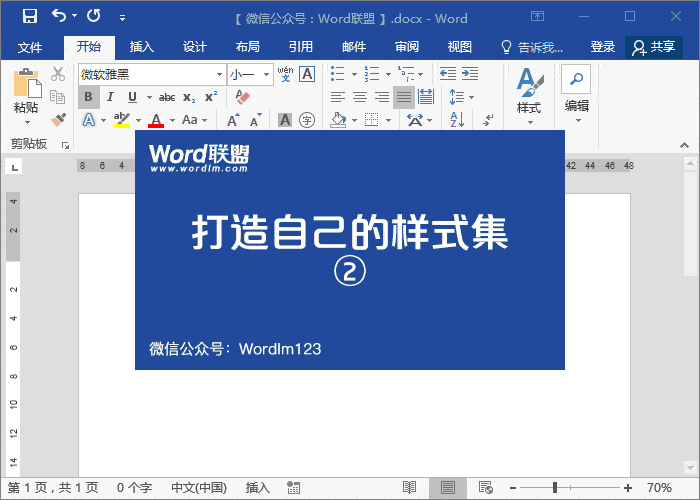Collapse the ribbon with arrow
This screenshot has width=700, height=500.
tap(684, 145)
